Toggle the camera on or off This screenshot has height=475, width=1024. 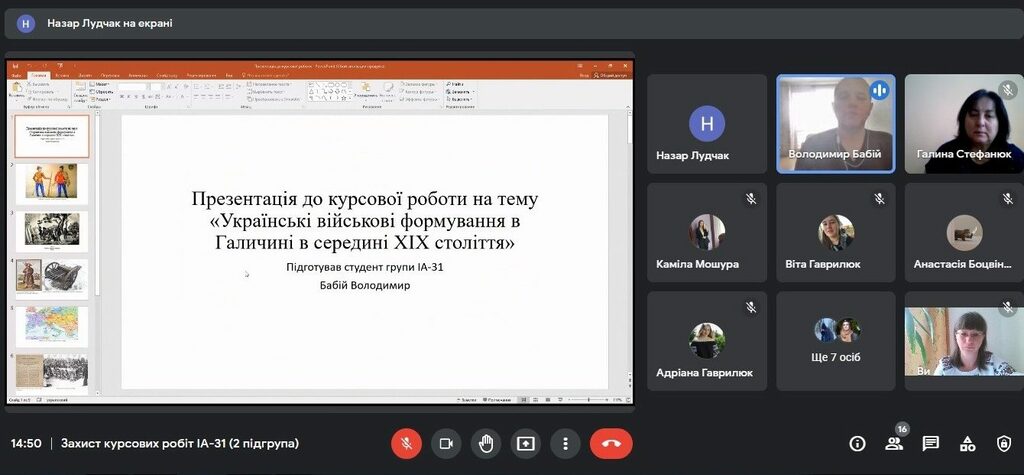pyautogui.click(x=446, y=443)
